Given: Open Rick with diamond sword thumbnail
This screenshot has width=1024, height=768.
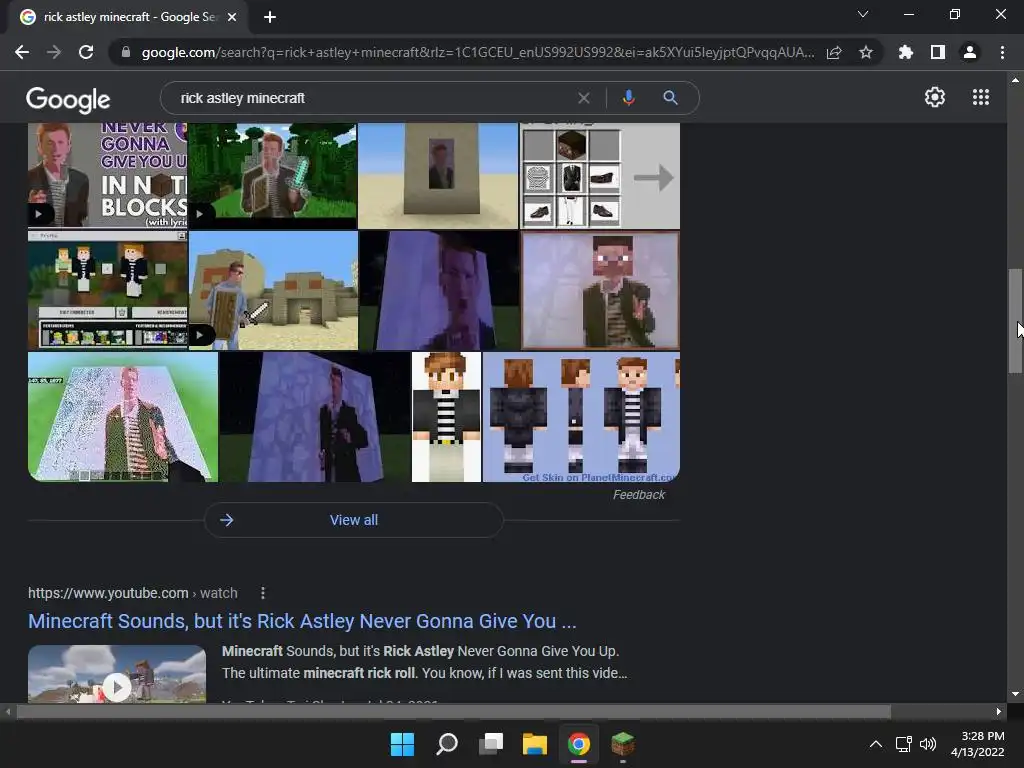Looking at the screenshot, I should 272,175.
